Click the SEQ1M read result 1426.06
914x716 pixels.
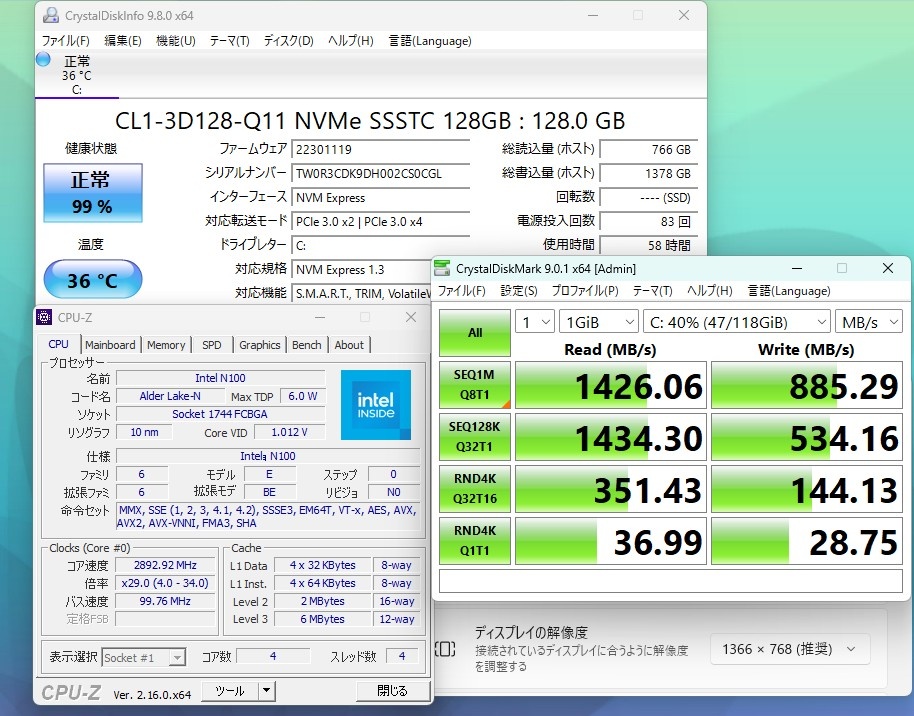pos(611,385)
